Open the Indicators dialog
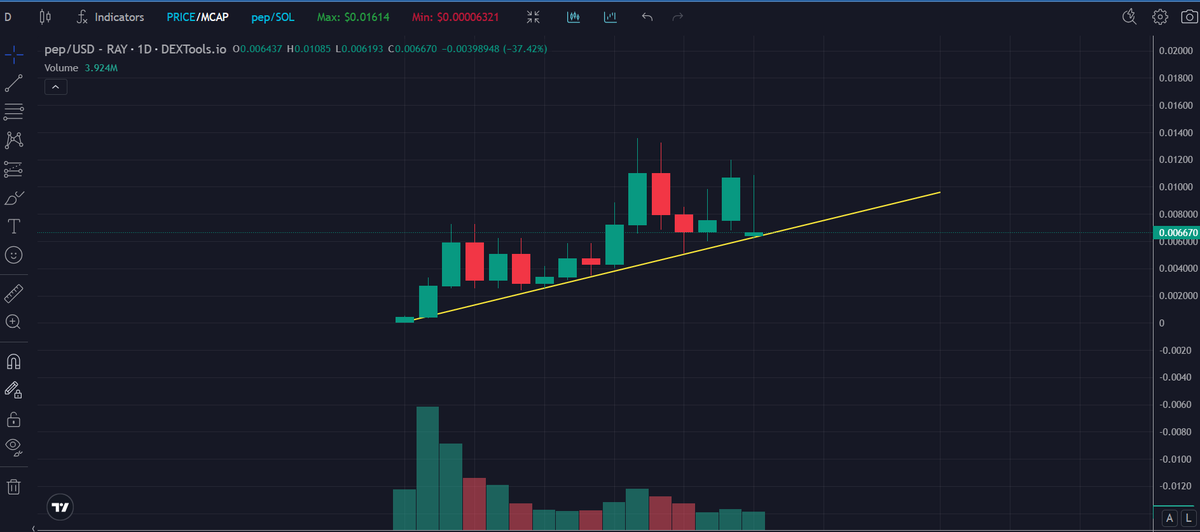The width and height of the screenshot is (1200, 532). 110,17
